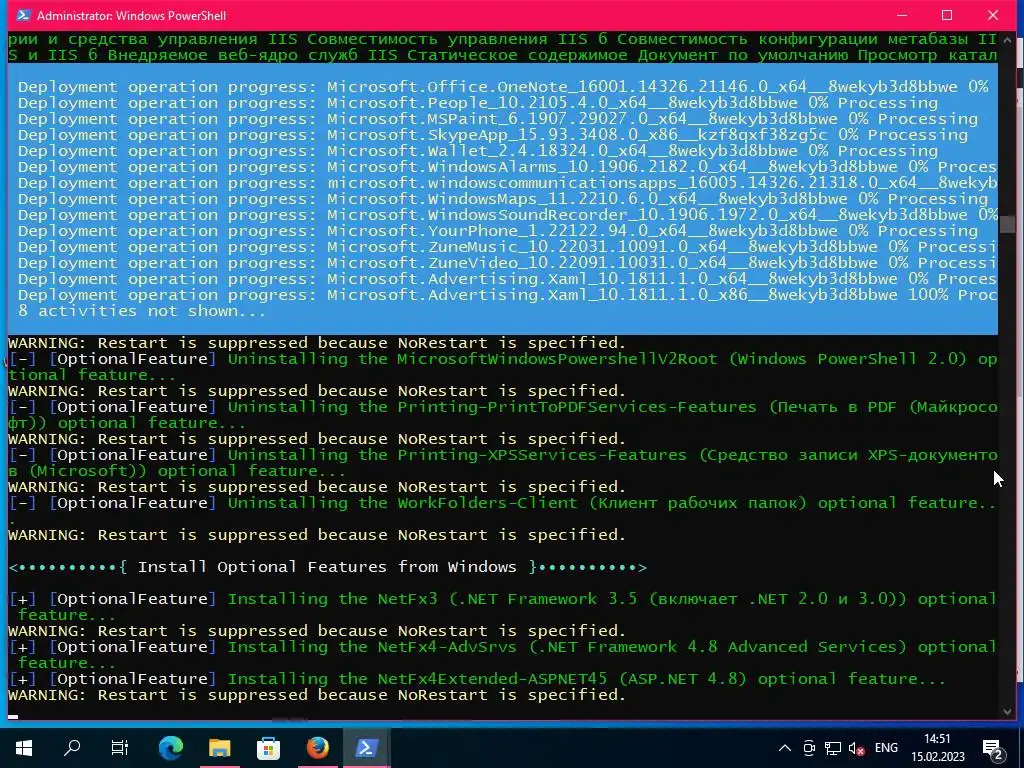Click the muted volume tray icon
Screen dimensions: 1024x768
856,748
